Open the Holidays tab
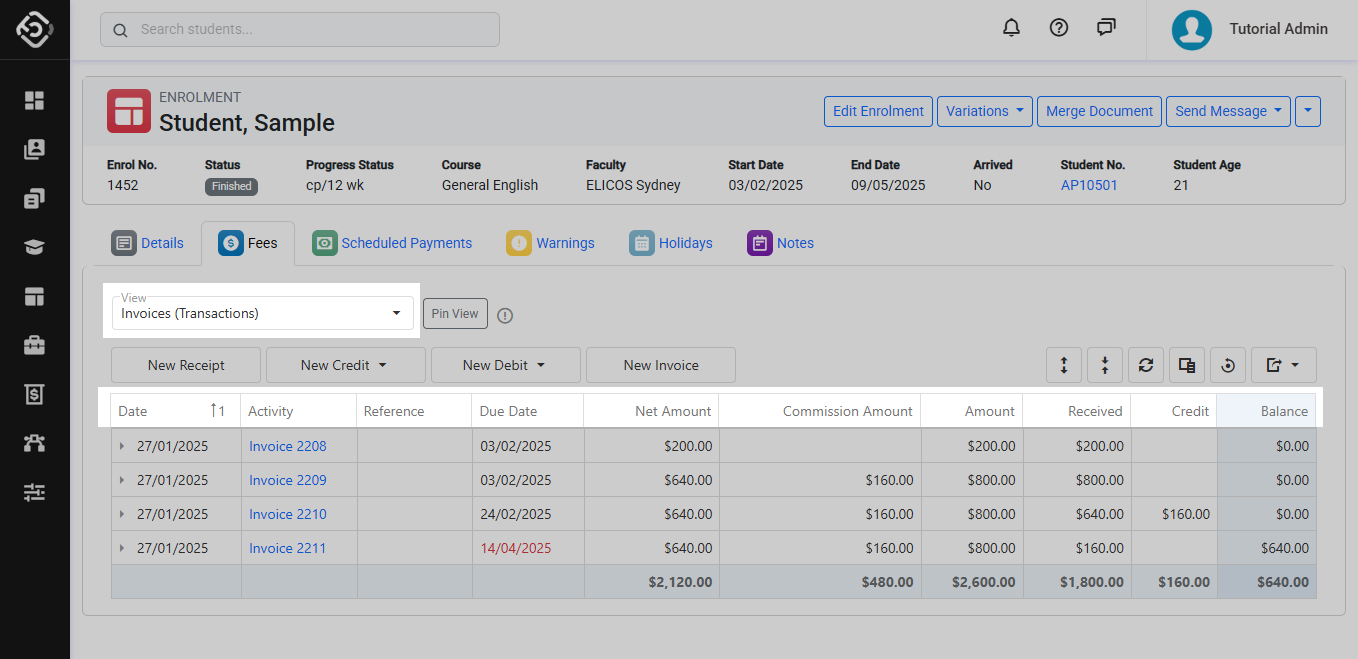Viewport: 1358px width, 659px height. tap(671, 243)
